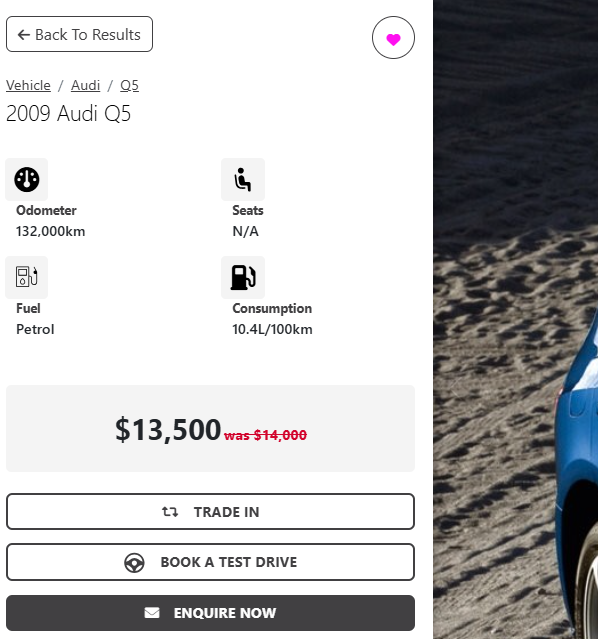Click the 2009 Audi Q5 heading
598x639 pixels.
[x=68, y=113]
